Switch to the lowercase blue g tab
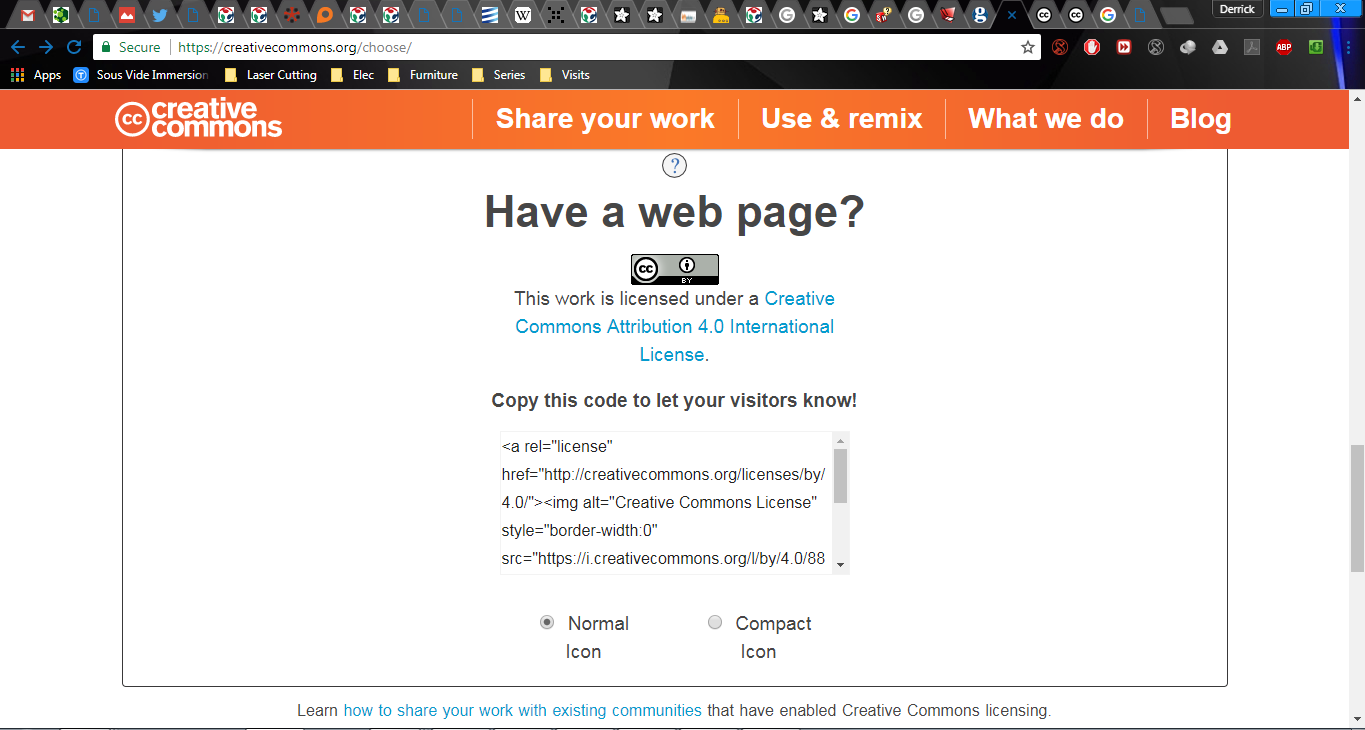1365x730 pixels. coord(979,15)
